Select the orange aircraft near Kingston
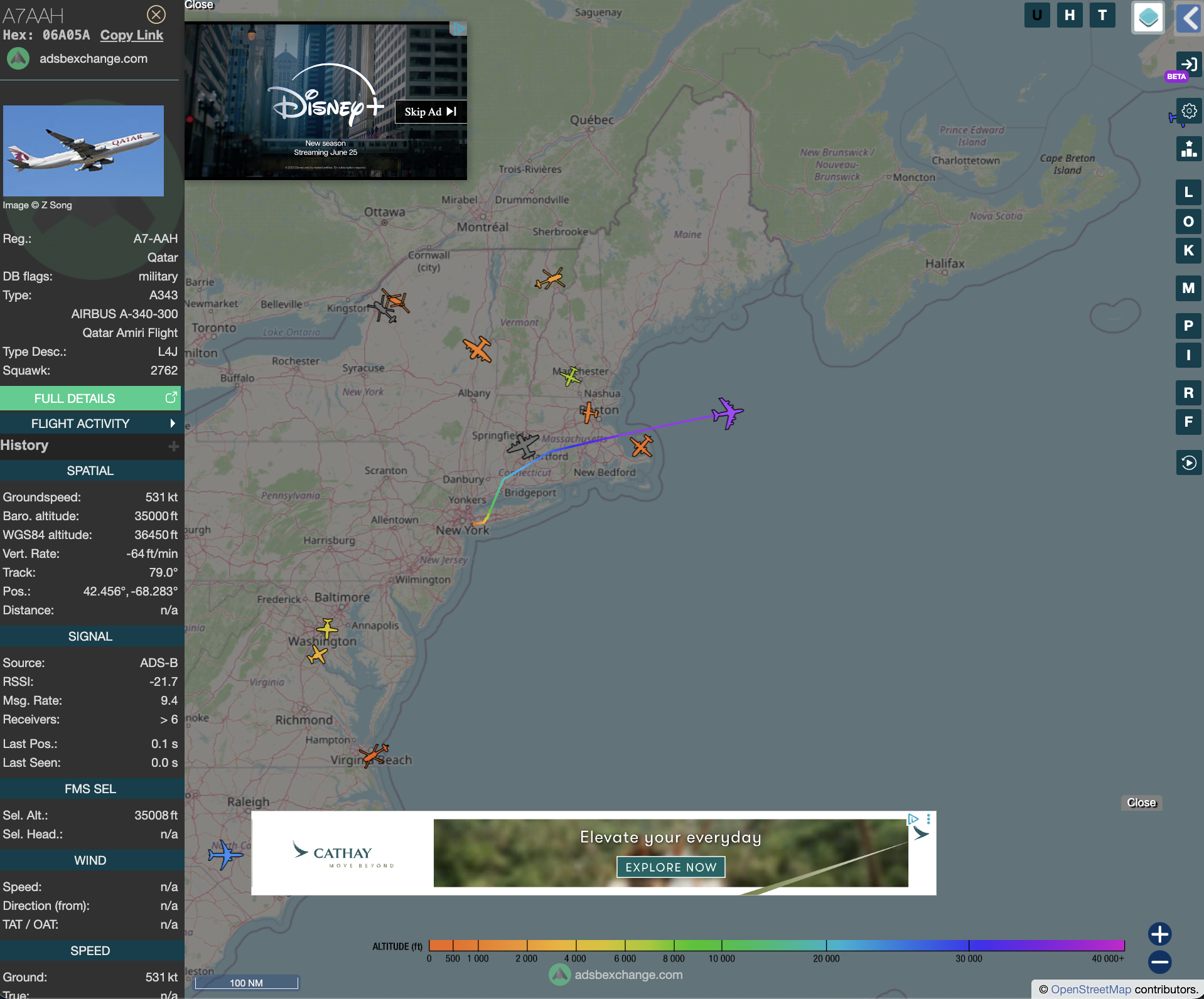This screenshot has width=1204, height=999. 396,301
